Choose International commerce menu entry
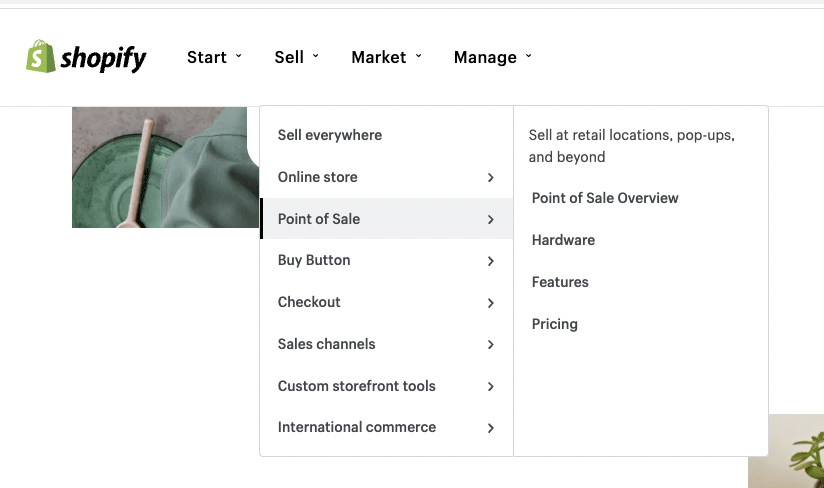The image size is (824, 488). (x=386, y=428)
